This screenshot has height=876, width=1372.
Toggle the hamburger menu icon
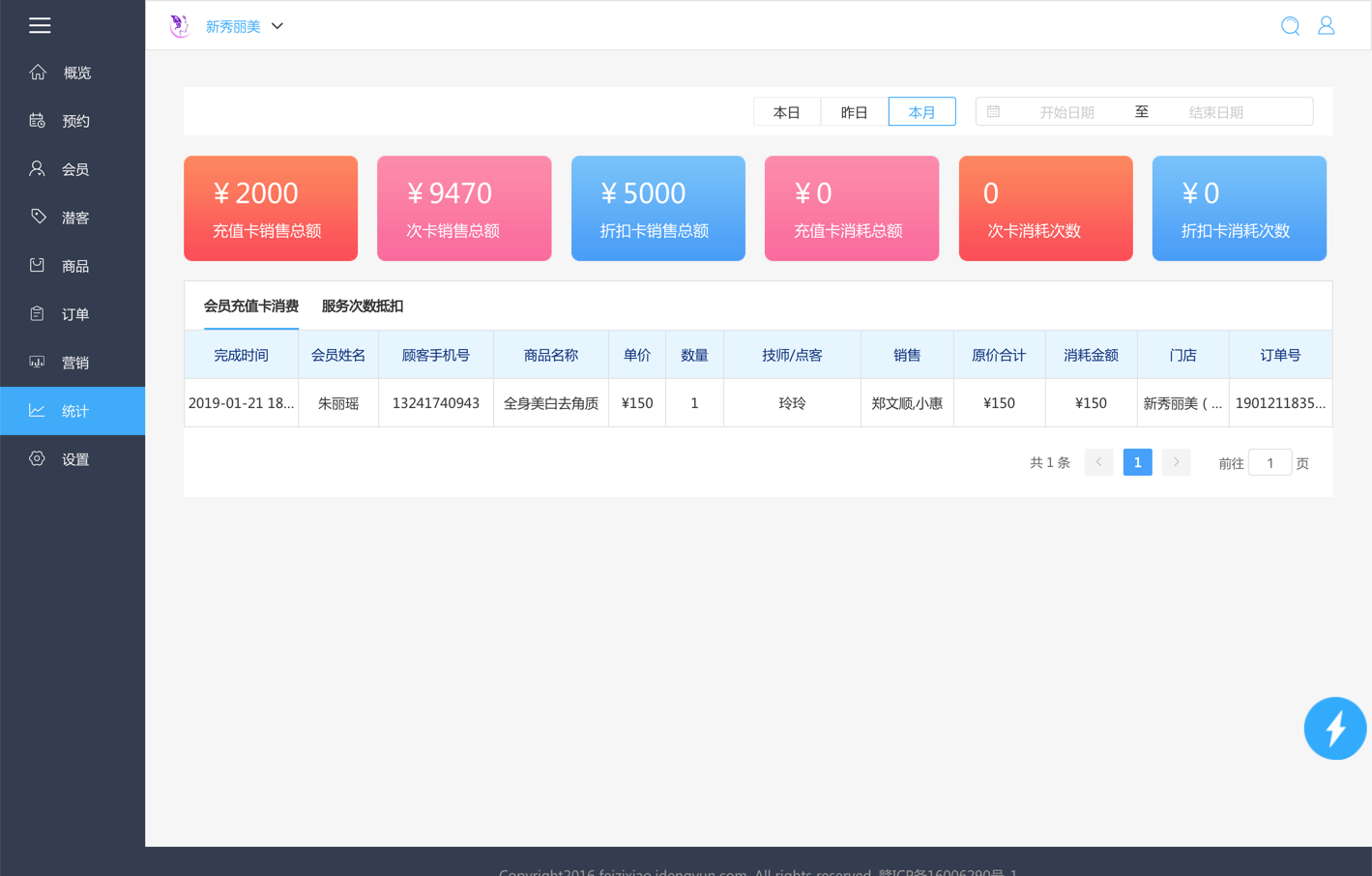coord(40,25)
